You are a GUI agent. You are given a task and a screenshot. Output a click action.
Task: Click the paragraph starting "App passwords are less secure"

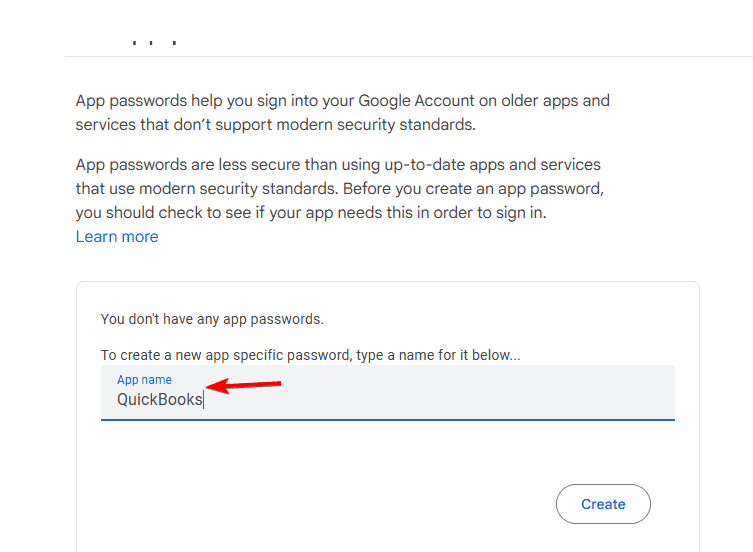[340, 188]
